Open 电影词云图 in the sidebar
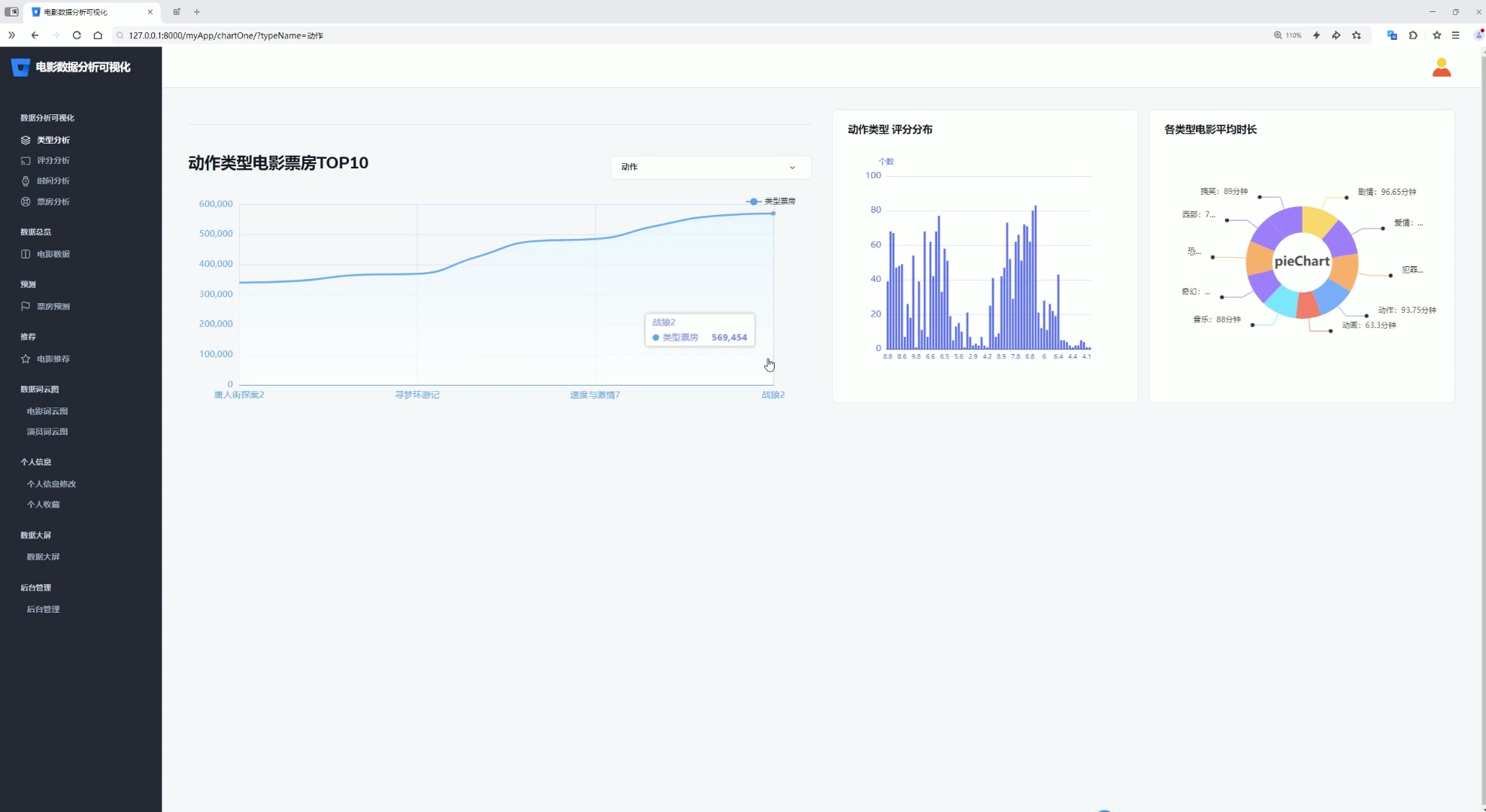 click(47, 411)
